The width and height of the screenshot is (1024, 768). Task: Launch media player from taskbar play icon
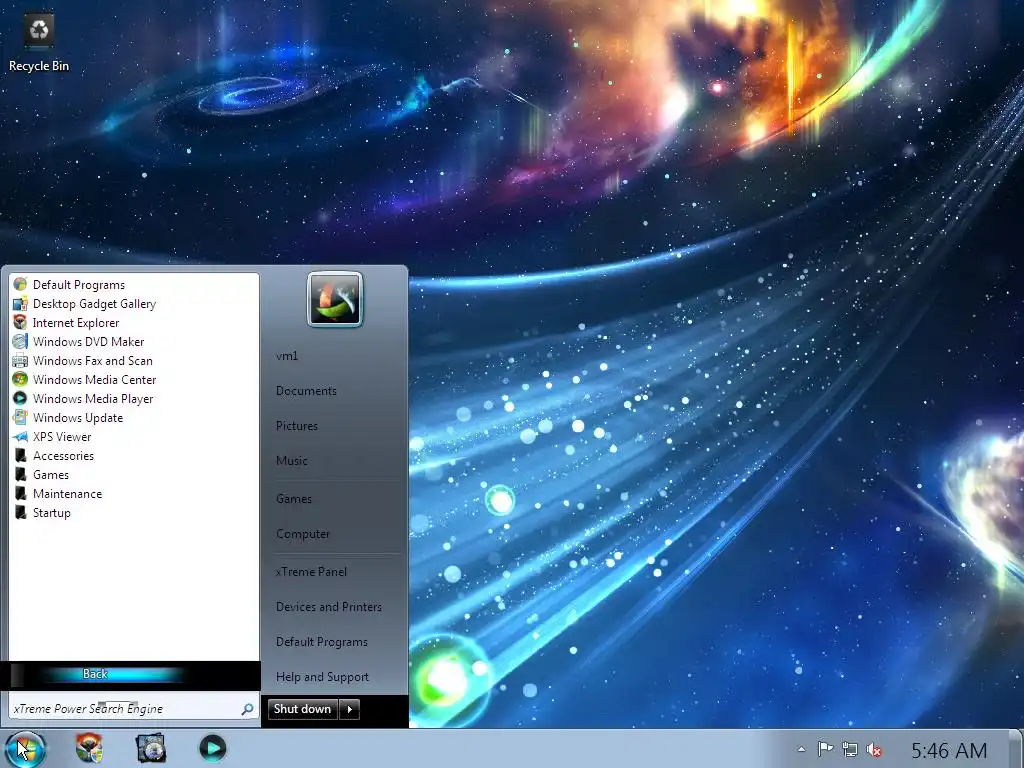click(x=212, y=748)
